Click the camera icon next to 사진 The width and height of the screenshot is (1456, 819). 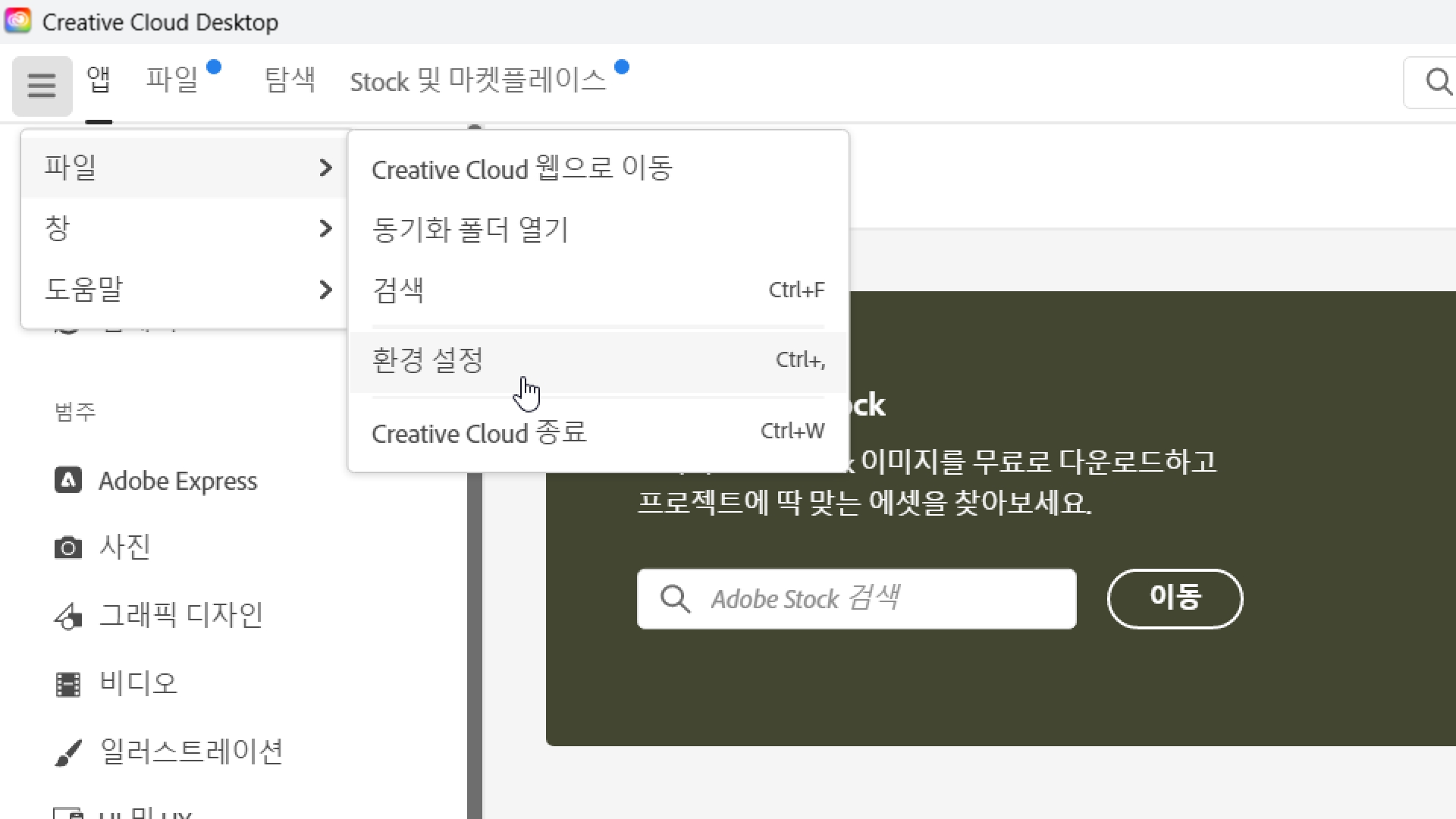[x=68, y=548]
